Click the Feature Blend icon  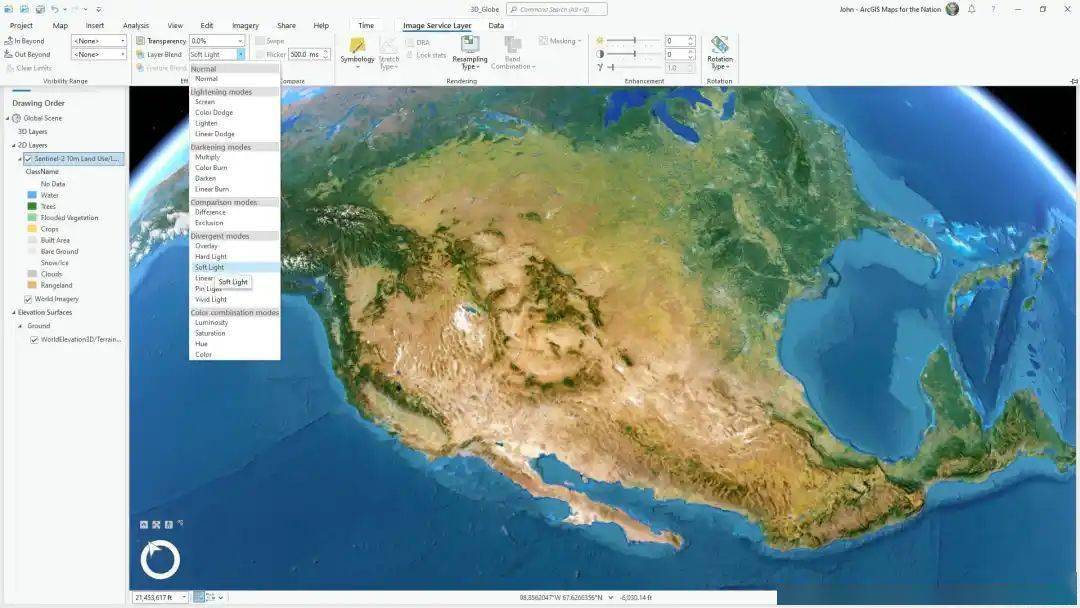tap(141, 68)
